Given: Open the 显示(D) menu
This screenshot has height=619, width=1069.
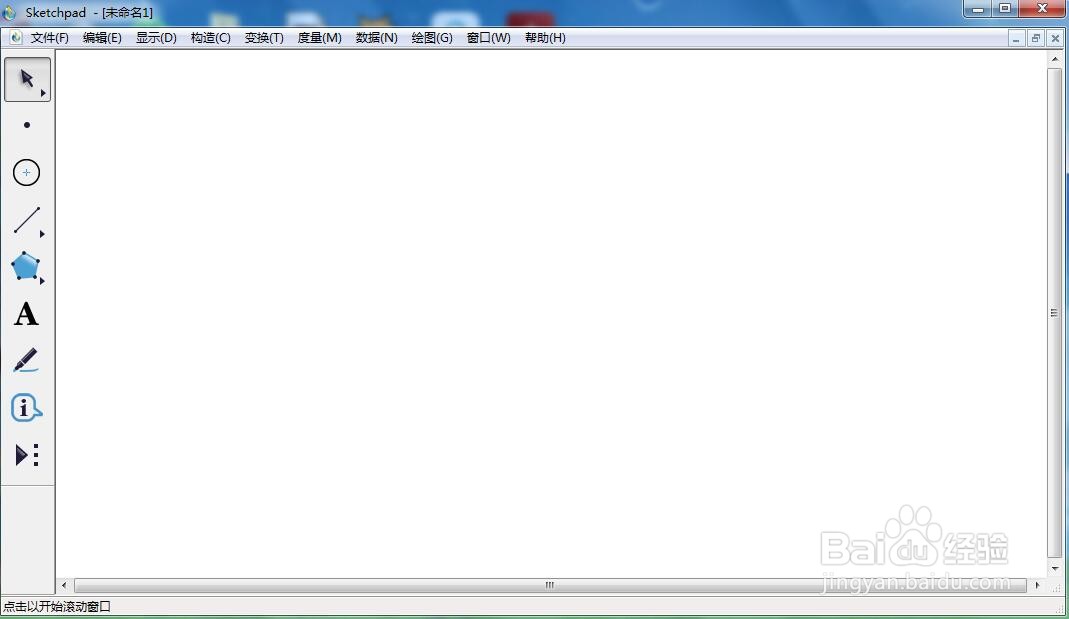Looking at the screenshot, I should coord(156,37).
